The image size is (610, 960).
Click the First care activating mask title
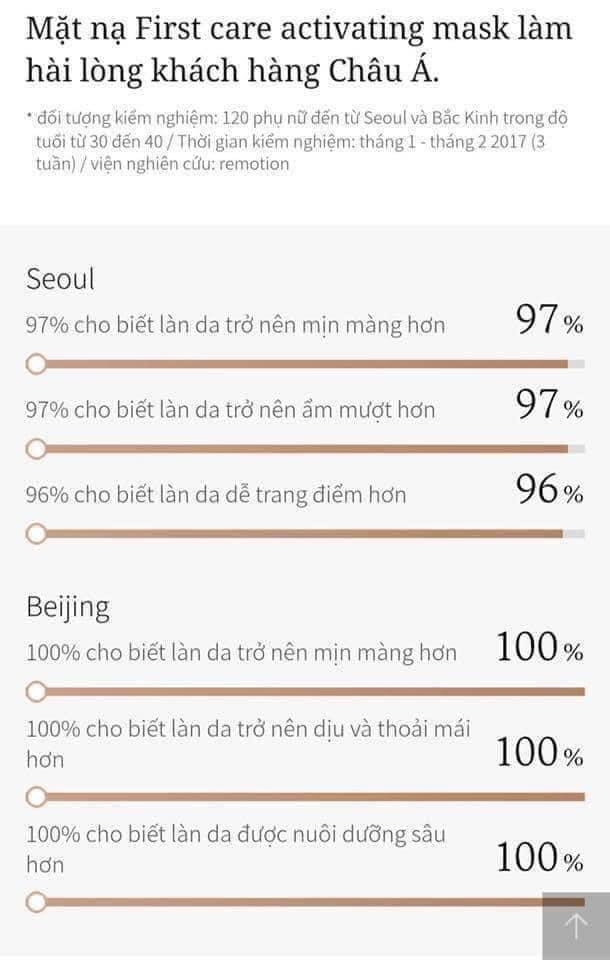(x=299, y=50)
